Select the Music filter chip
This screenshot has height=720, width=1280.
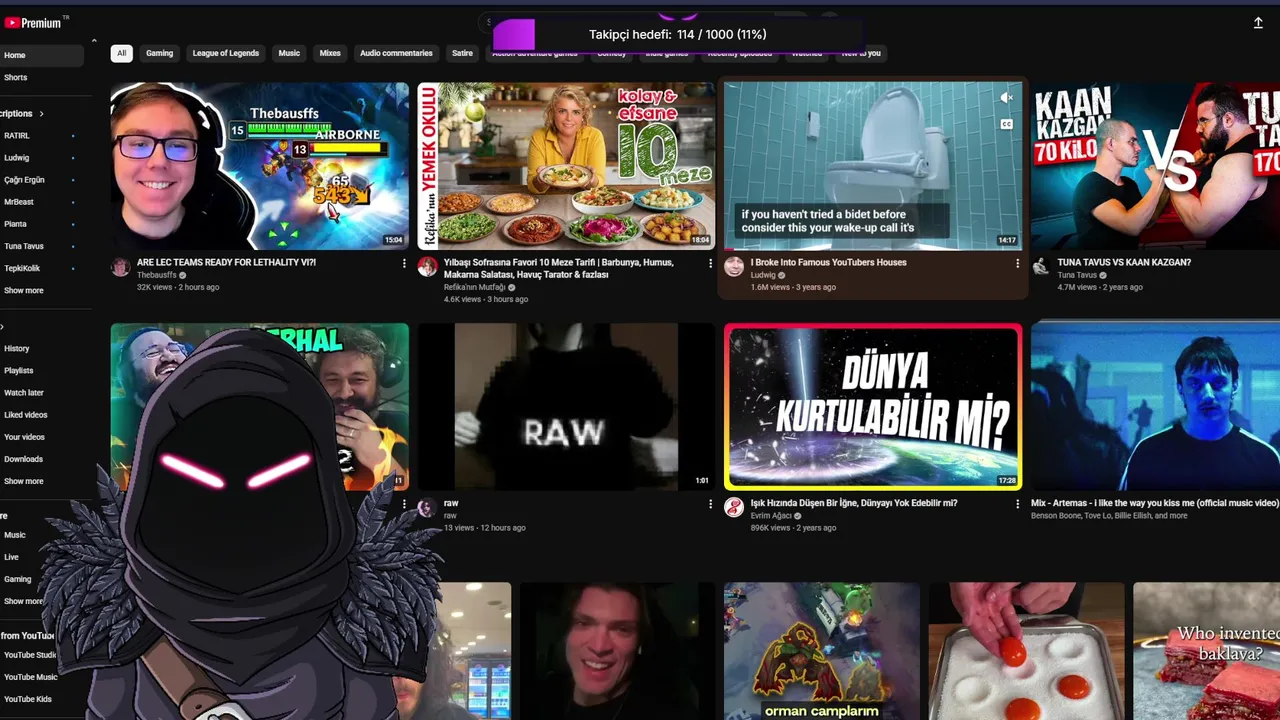pos(289,53)
